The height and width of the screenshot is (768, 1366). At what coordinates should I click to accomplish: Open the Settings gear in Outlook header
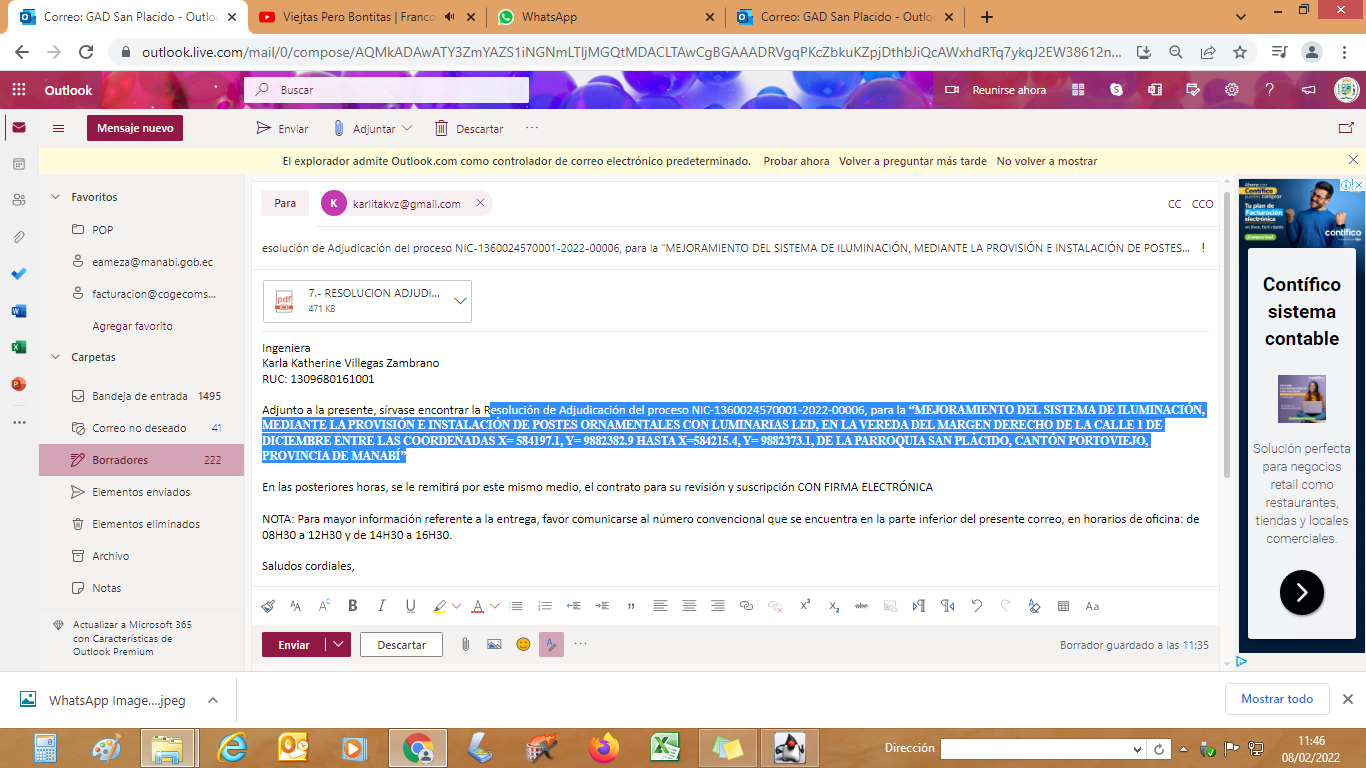(x=1232, y=90)
